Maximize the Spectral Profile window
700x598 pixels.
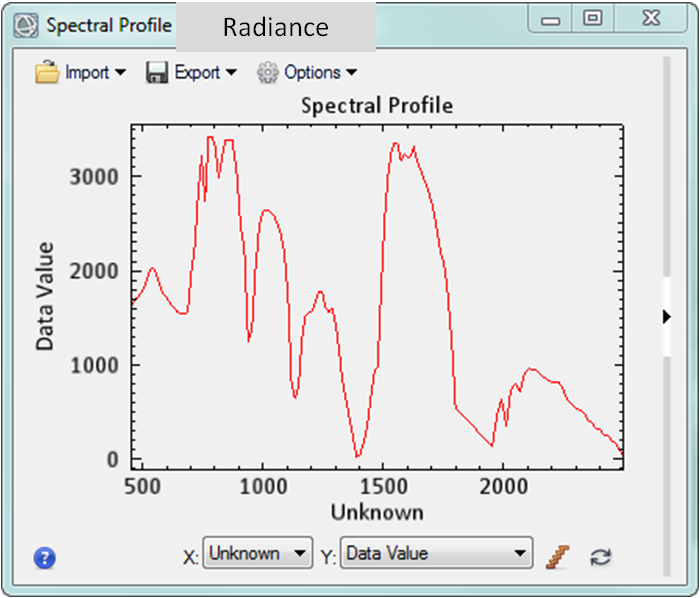[x=593, y=18]
